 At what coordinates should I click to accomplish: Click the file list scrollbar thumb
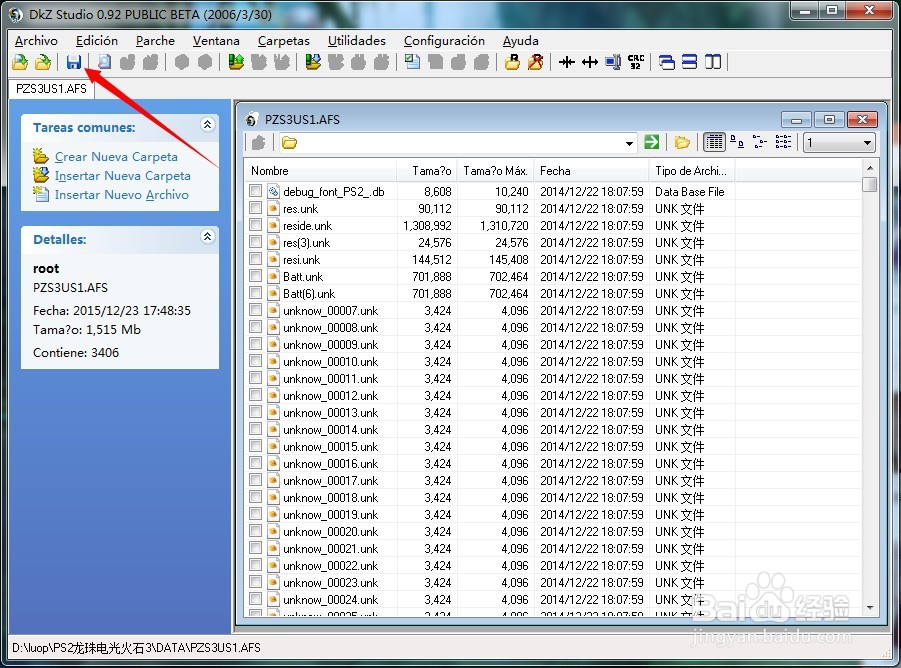coord(869,184)
